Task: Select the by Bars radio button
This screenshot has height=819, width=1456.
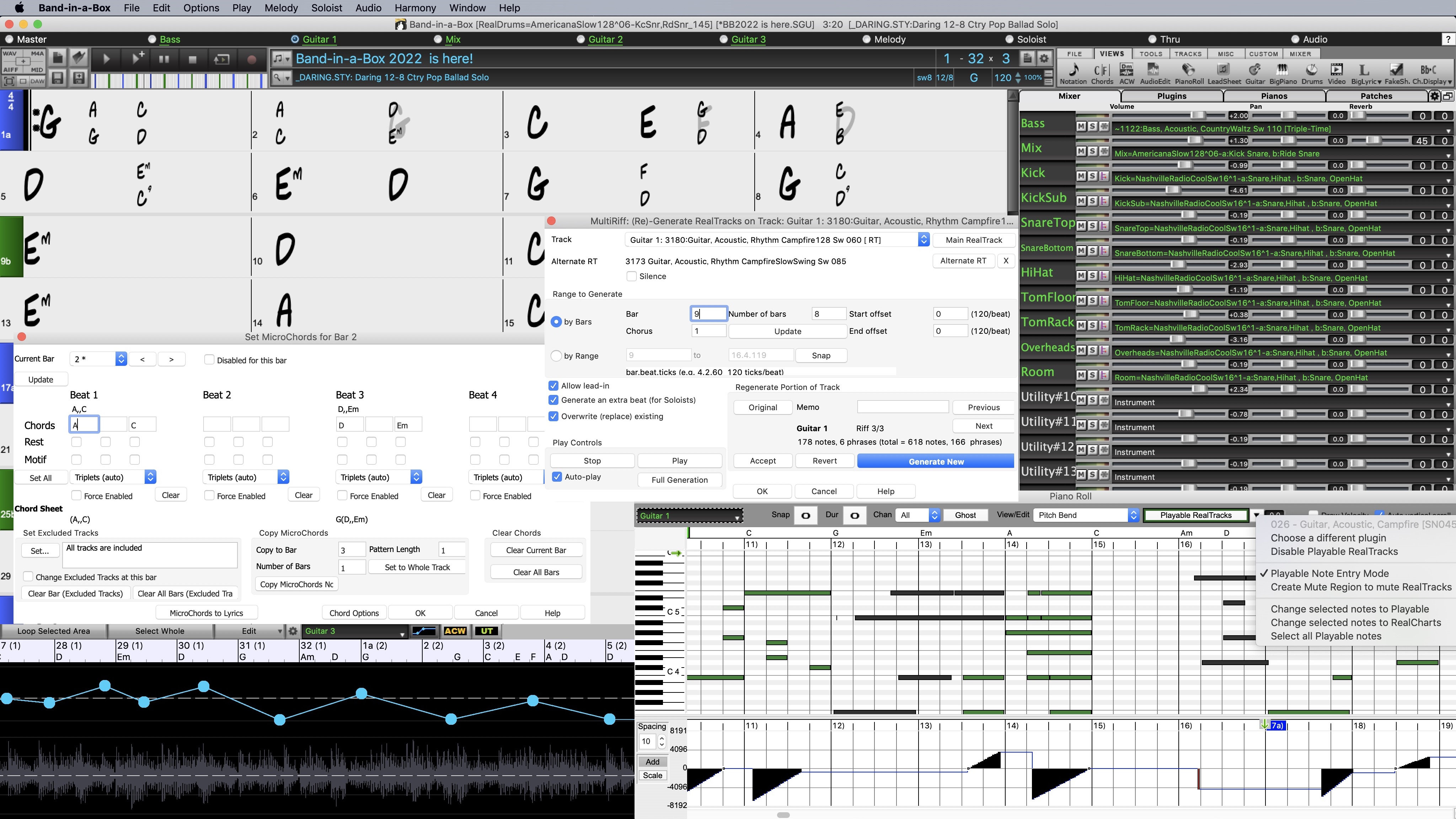Action: pyautogui.click(x=556, y=322)
